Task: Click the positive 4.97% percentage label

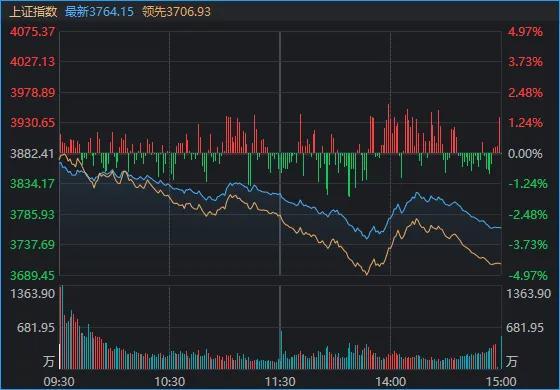Action: point(525,31)
